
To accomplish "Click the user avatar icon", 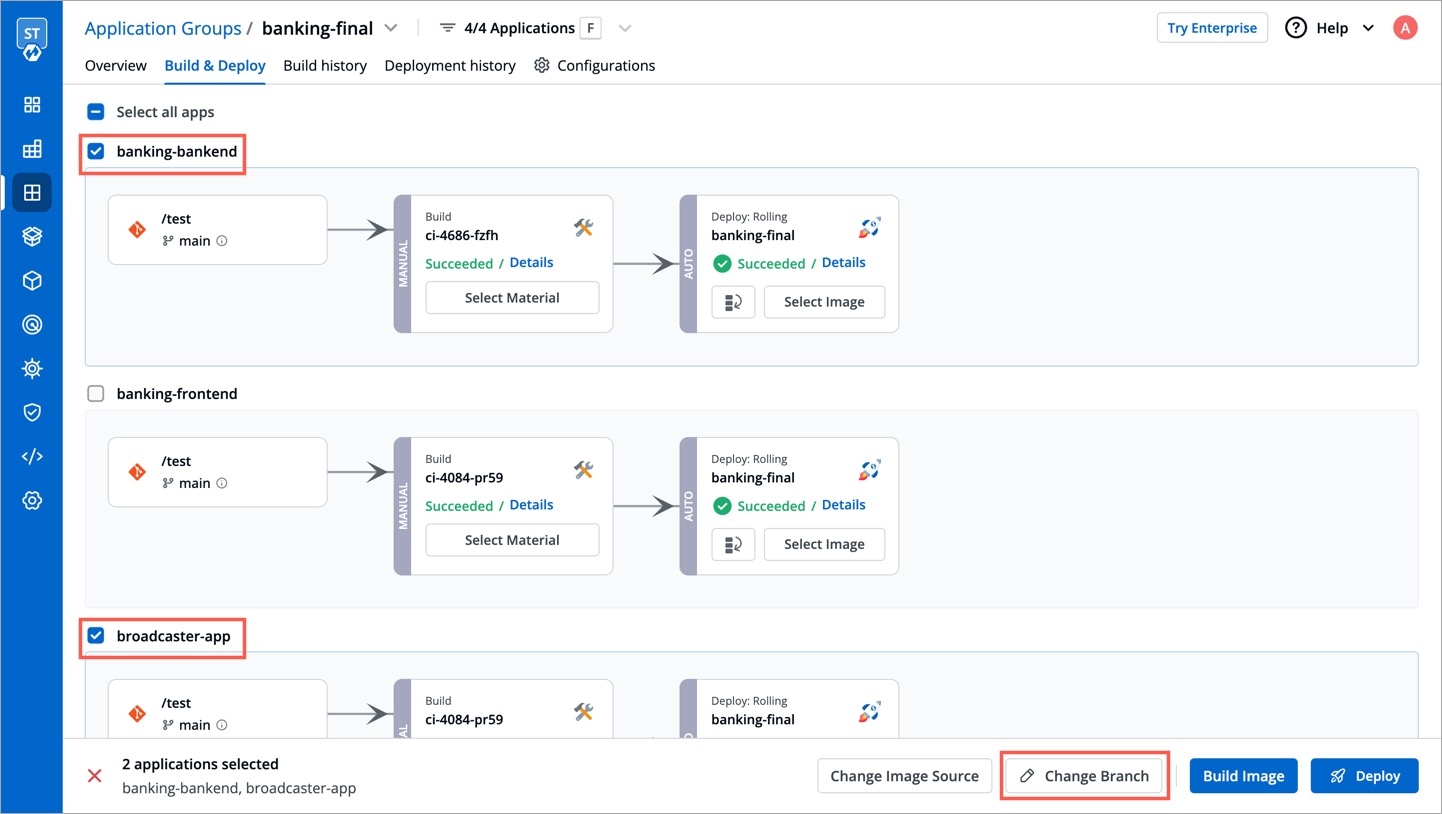I will 1405,28.
